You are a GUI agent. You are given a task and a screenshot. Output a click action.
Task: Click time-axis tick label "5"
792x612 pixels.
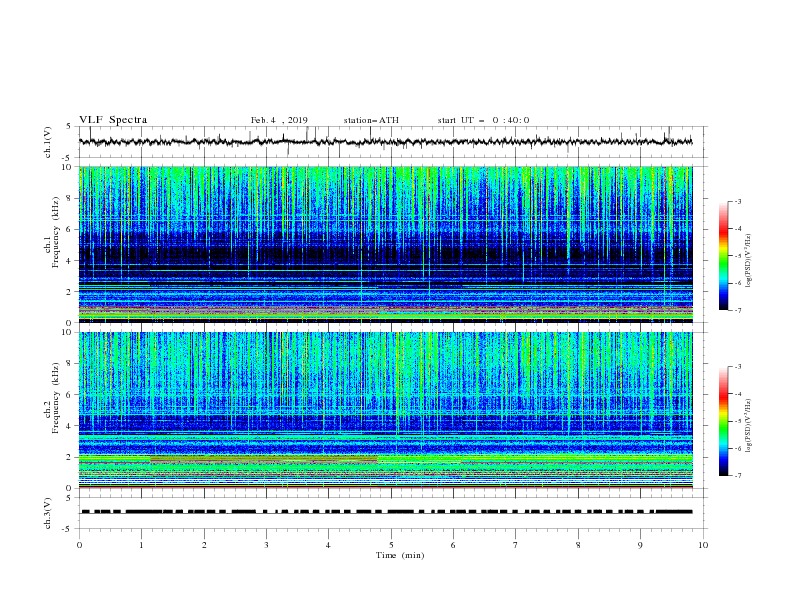click(391, 545)
